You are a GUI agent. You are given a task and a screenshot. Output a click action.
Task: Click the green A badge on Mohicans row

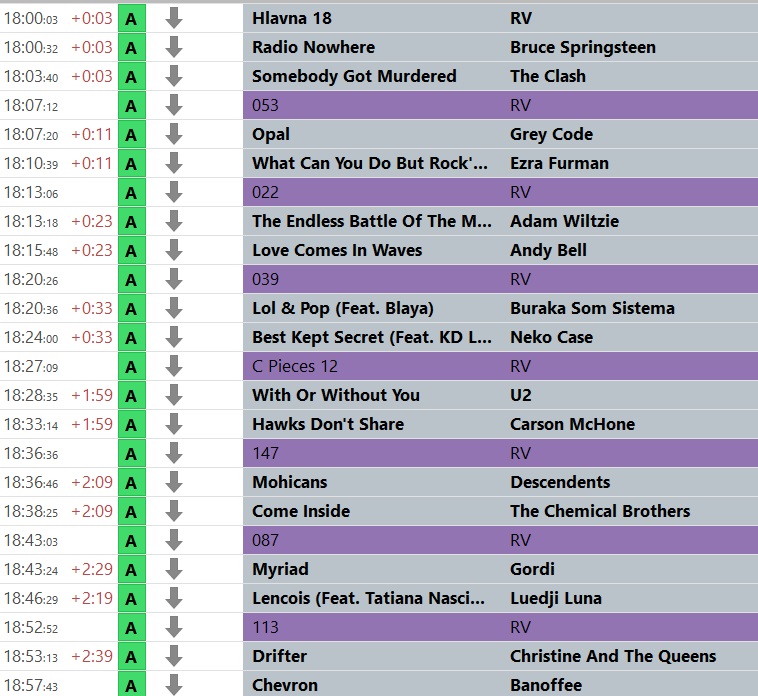click(x=132, y=483)
